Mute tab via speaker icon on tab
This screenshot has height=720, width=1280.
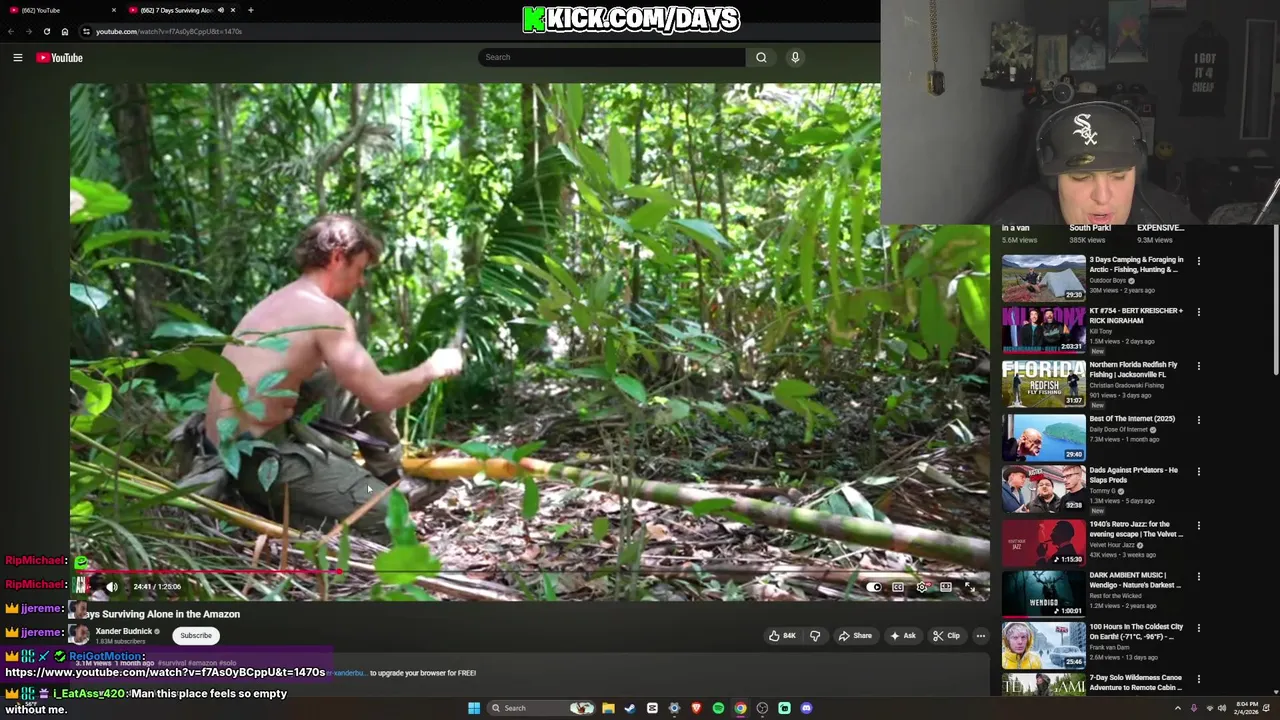[x=220, y=10]
